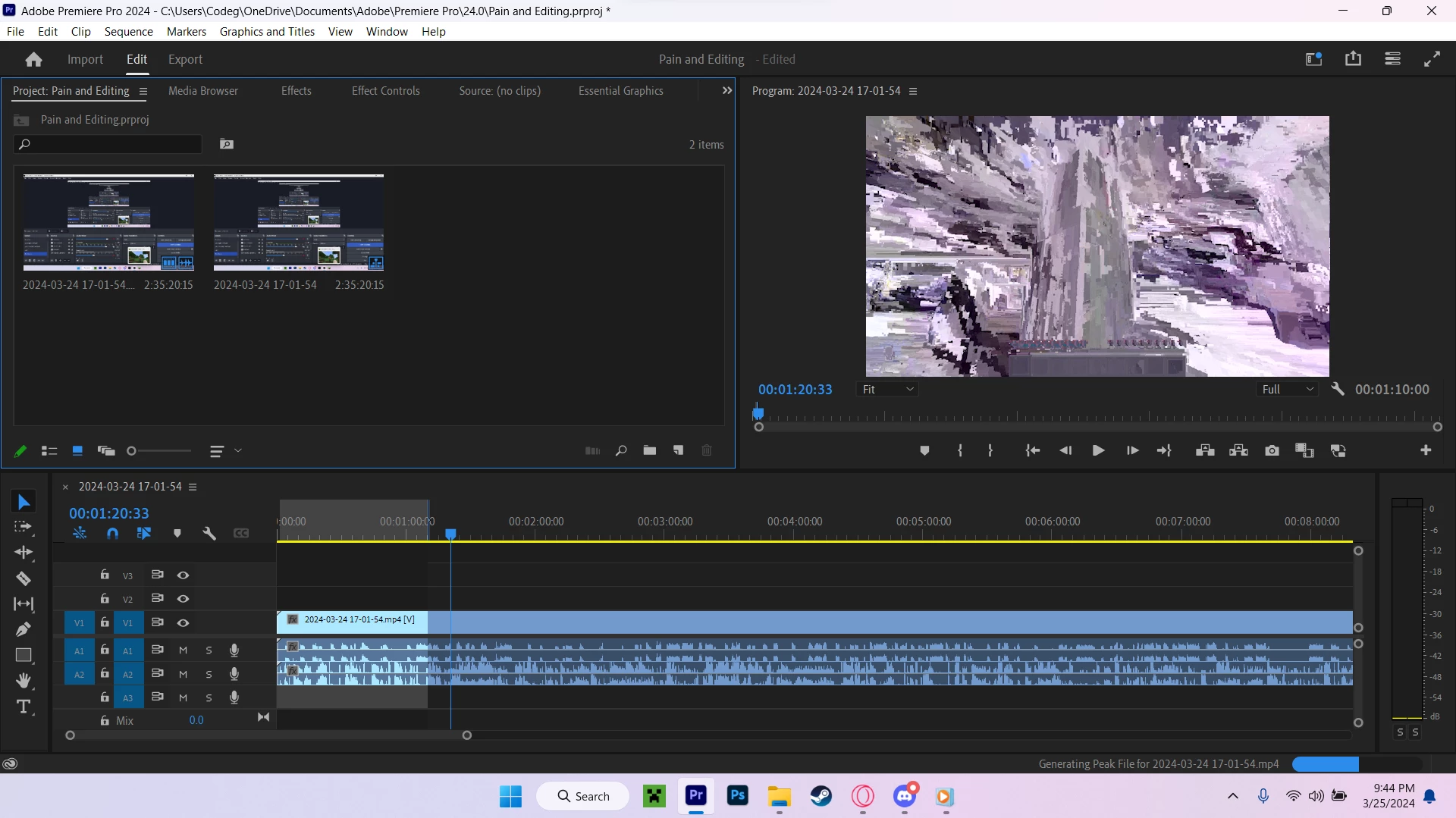The width and height of the screenshot is (1456, 818).
Task: Click the Windows taskbar Search button
Action: [582, 796]
